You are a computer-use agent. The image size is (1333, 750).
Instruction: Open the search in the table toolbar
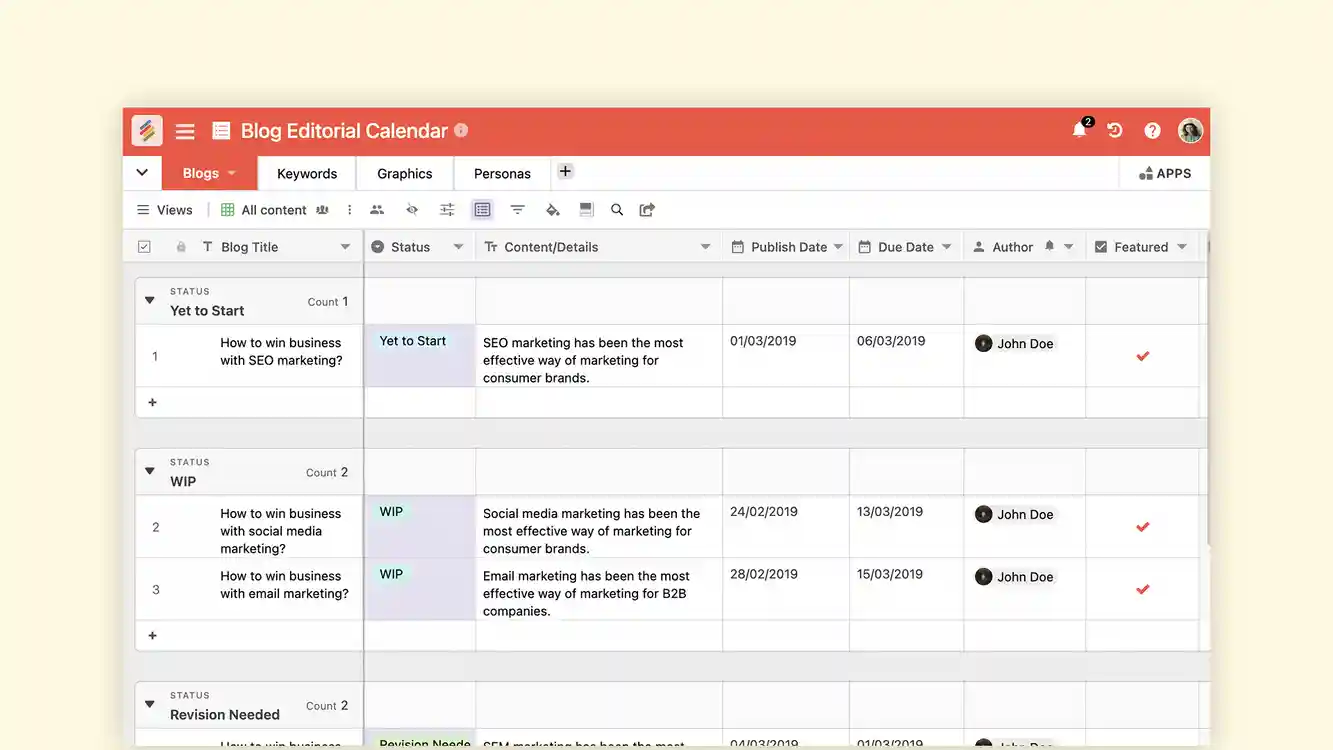click(616, 209)
